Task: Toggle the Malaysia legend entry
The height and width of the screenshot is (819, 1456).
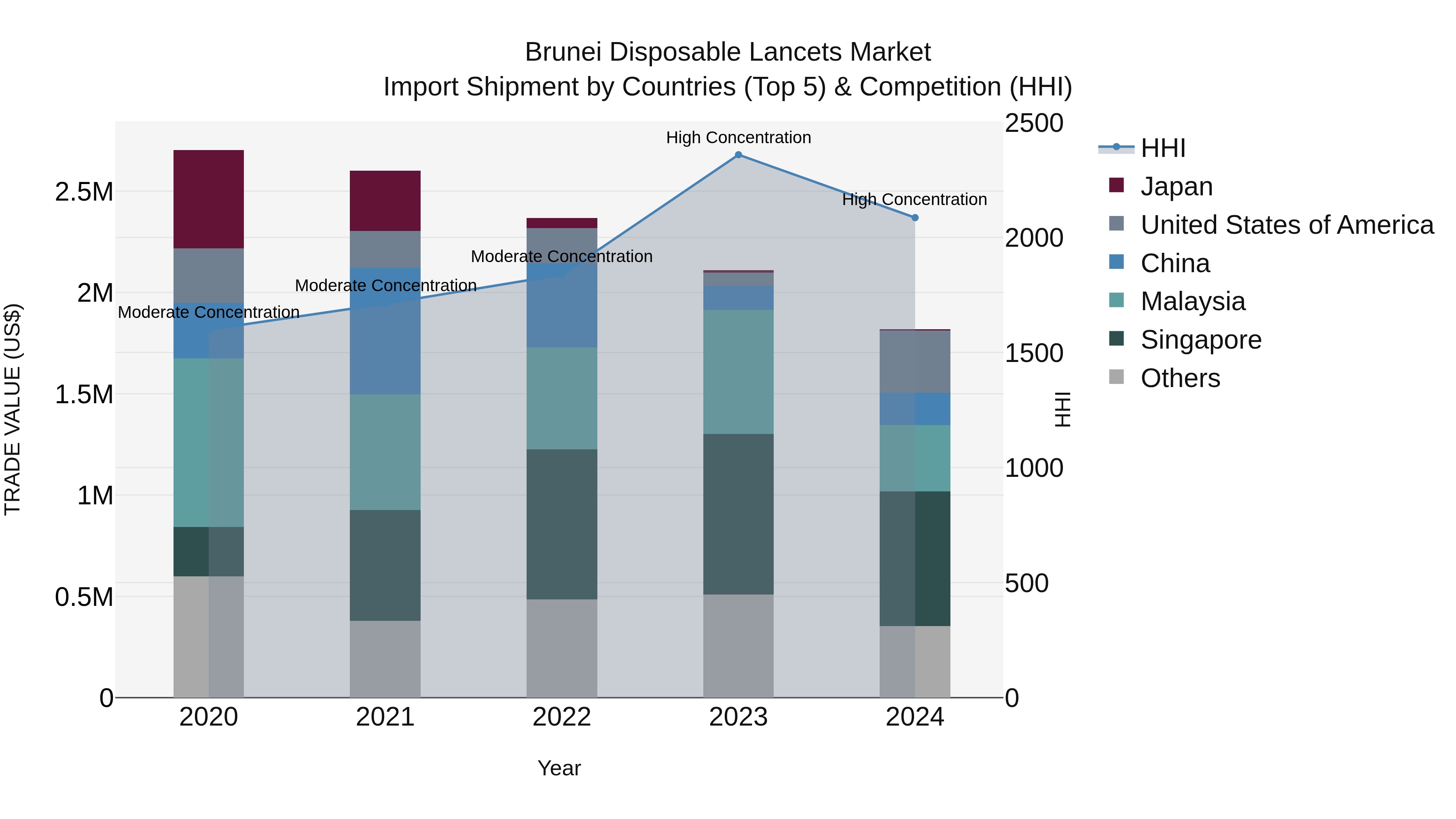Action: [x=1177, y=301]
